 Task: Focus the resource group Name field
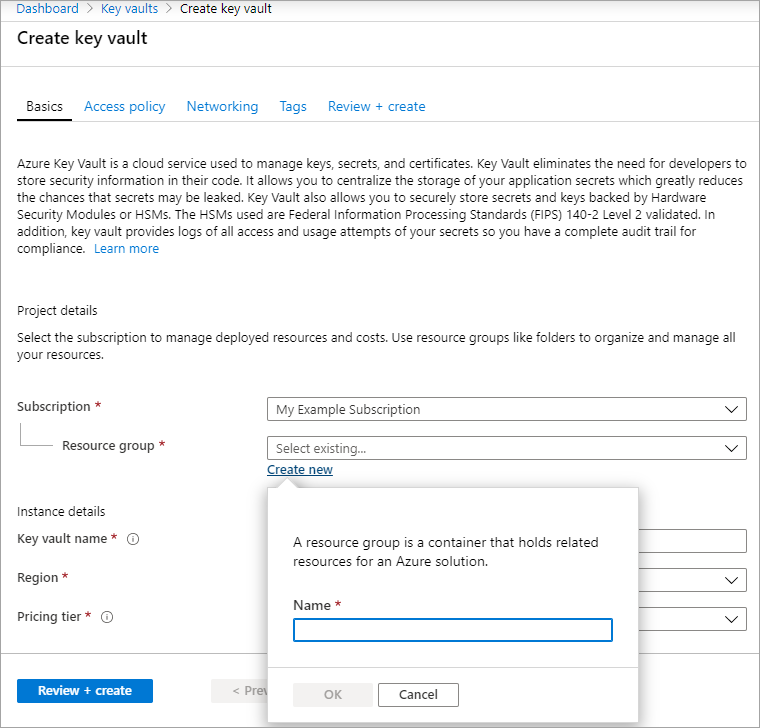[x=452, y=630]
